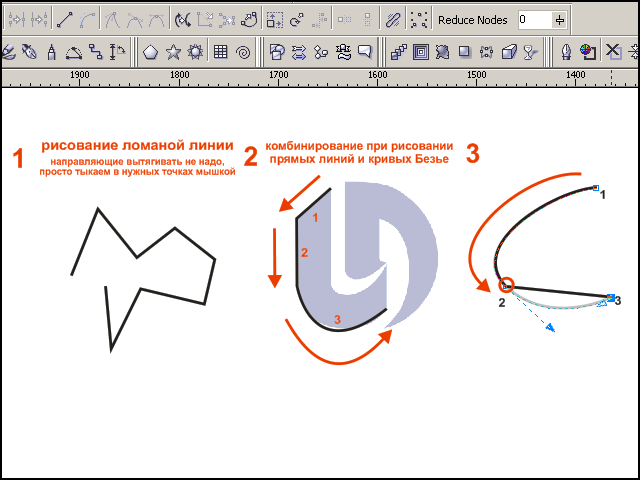Click the circled node 2 on curve
This screenshot has height=480, width=640.
(x=506, y=286)
